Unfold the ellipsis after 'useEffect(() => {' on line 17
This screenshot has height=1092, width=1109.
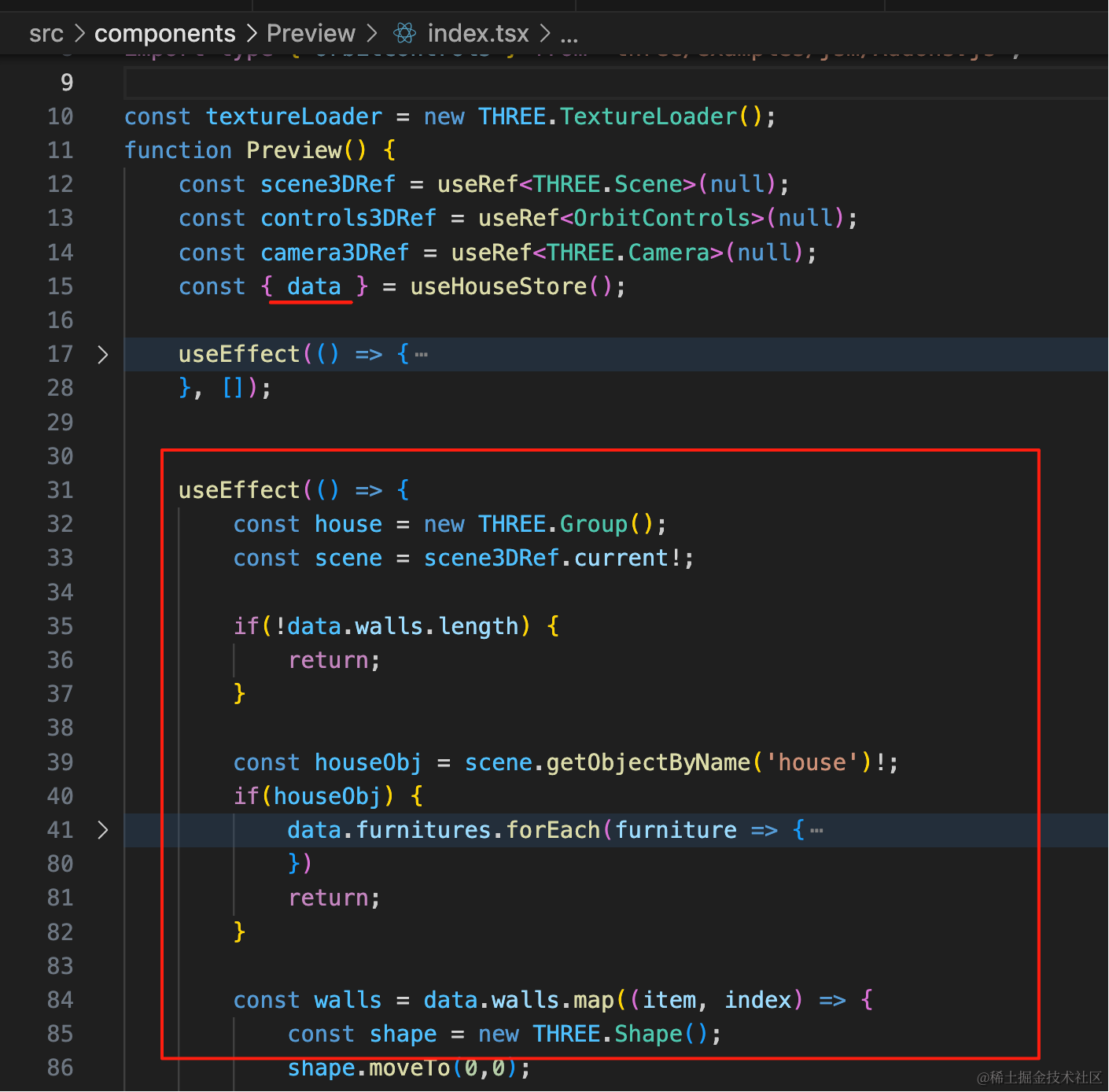pos(422,355)
